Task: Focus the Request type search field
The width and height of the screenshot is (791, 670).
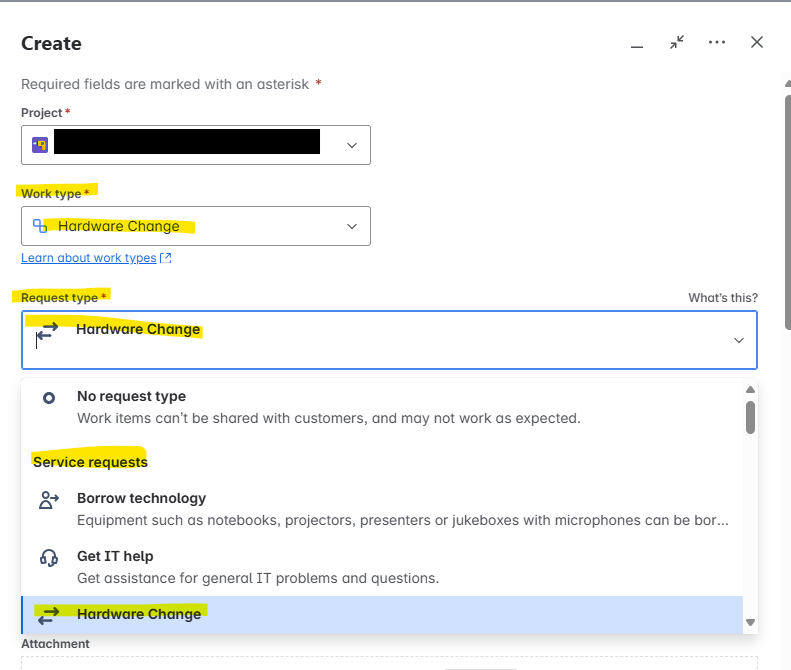Action: click(x=389, y=340)
